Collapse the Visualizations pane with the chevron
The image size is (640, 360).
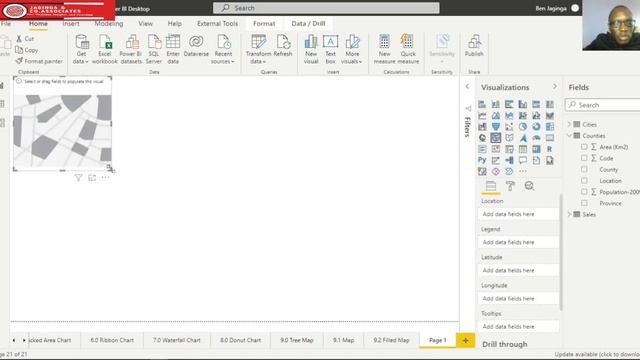[555, 87]
